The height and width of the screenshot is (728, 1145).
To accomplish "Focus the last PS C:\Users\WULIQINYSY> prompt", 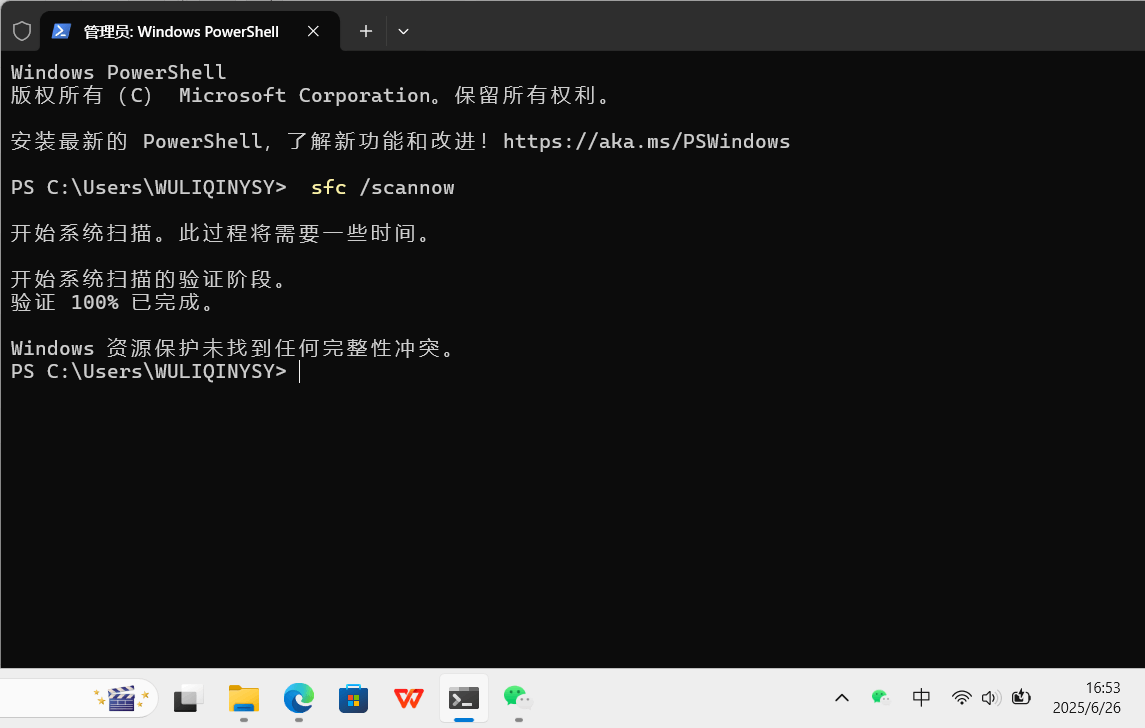I will pyautogui.click(x=149, y=372).
